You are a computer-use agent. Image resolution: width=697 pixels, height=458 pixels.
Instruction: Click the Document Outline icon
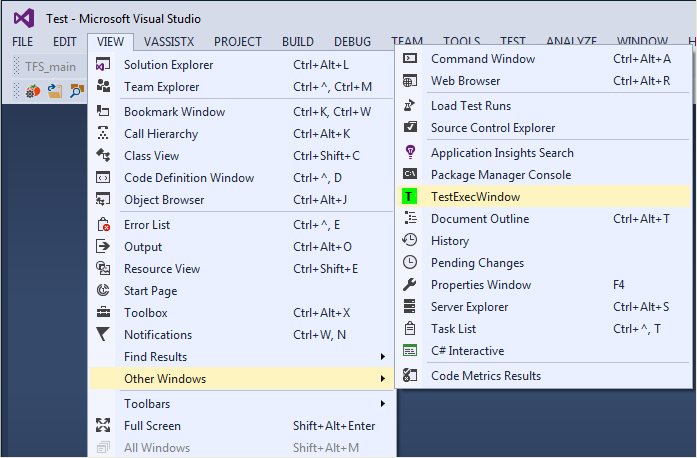[x=410, y=218]
